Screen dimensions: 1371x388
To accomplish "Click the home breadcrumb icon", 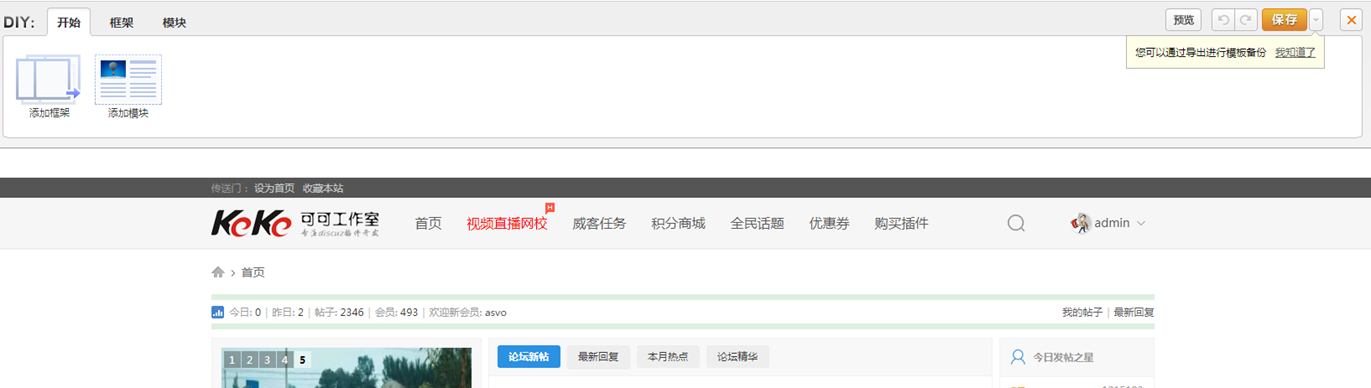I will click(218, 272).
